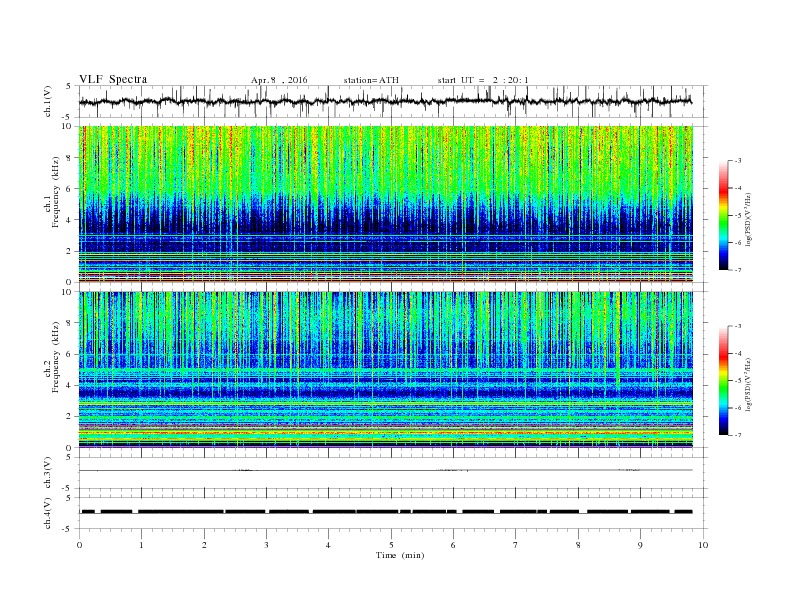
Task: Click the "station=ATH" header label
Action: click(371, 80)
